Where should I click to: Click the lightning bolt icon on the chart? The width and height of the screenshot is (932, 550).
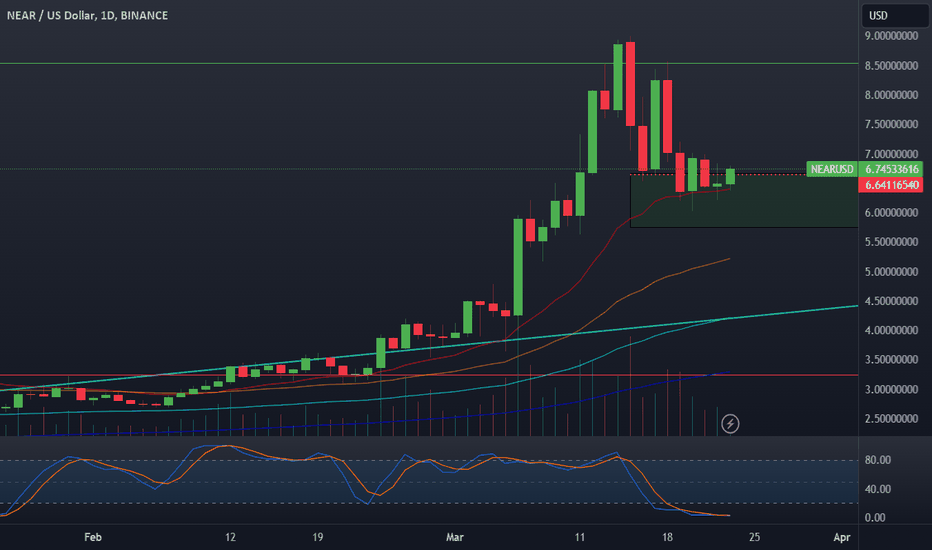coord(730,424)
